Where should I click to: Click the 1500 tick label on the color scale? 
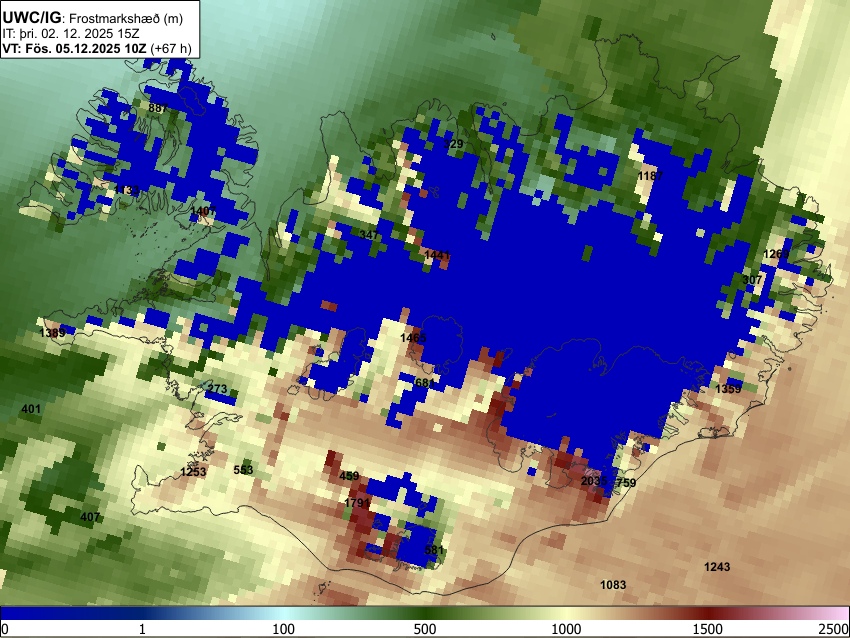[707, 629]
